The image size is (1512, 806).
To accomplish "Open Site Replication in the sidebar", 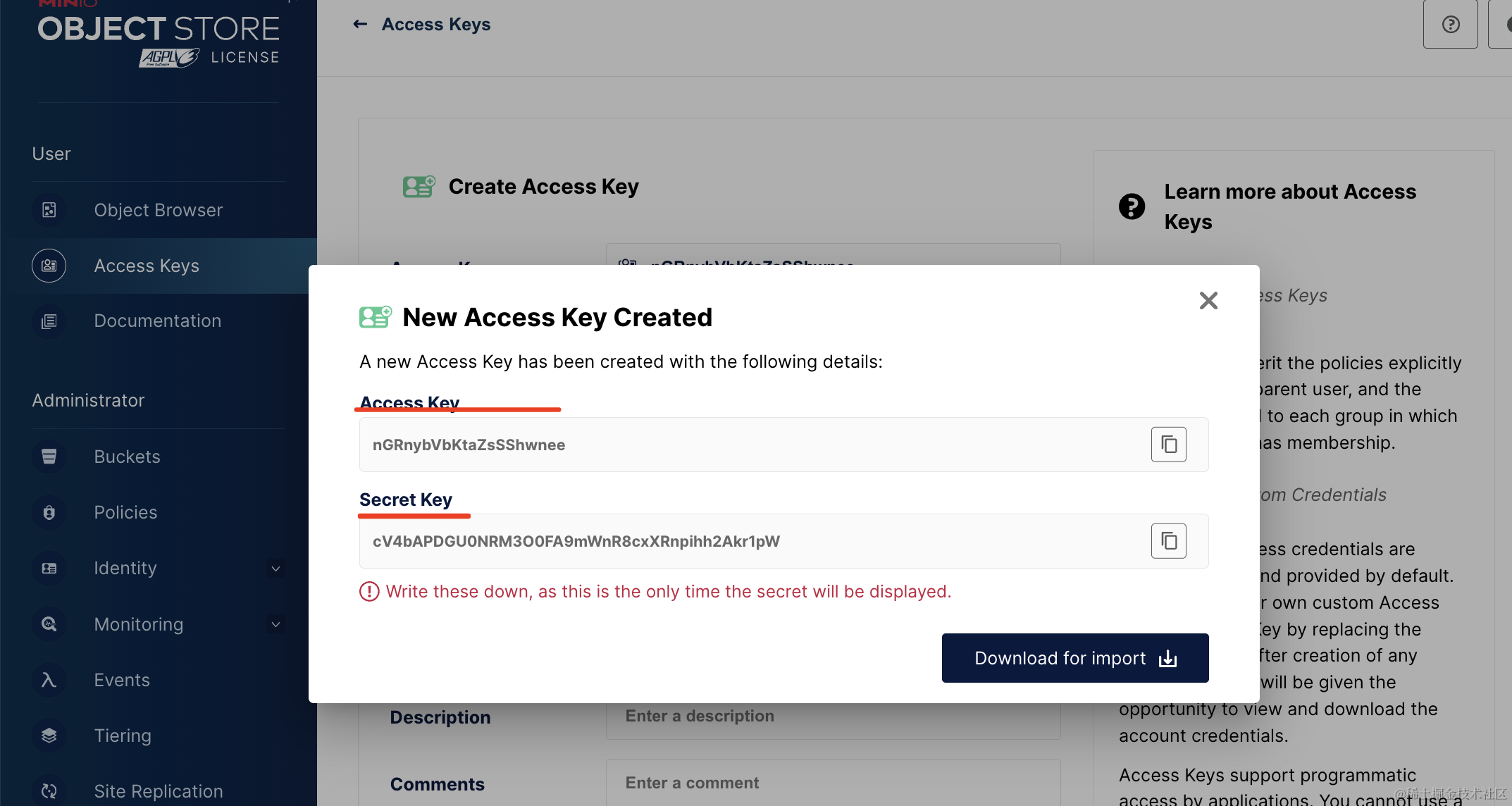I will (158, 791).
